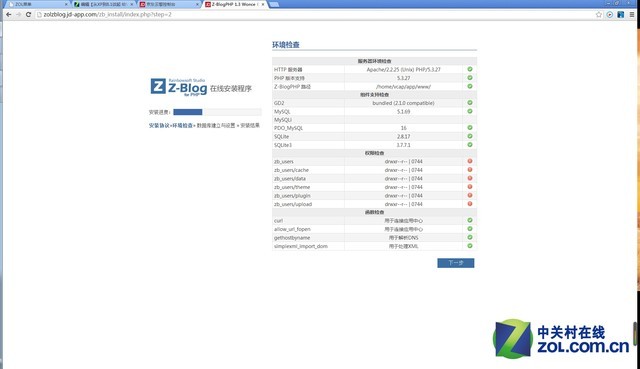Click the installation progress bar
Viewport: 640px width, 369px height.
(x=217, y=112)
